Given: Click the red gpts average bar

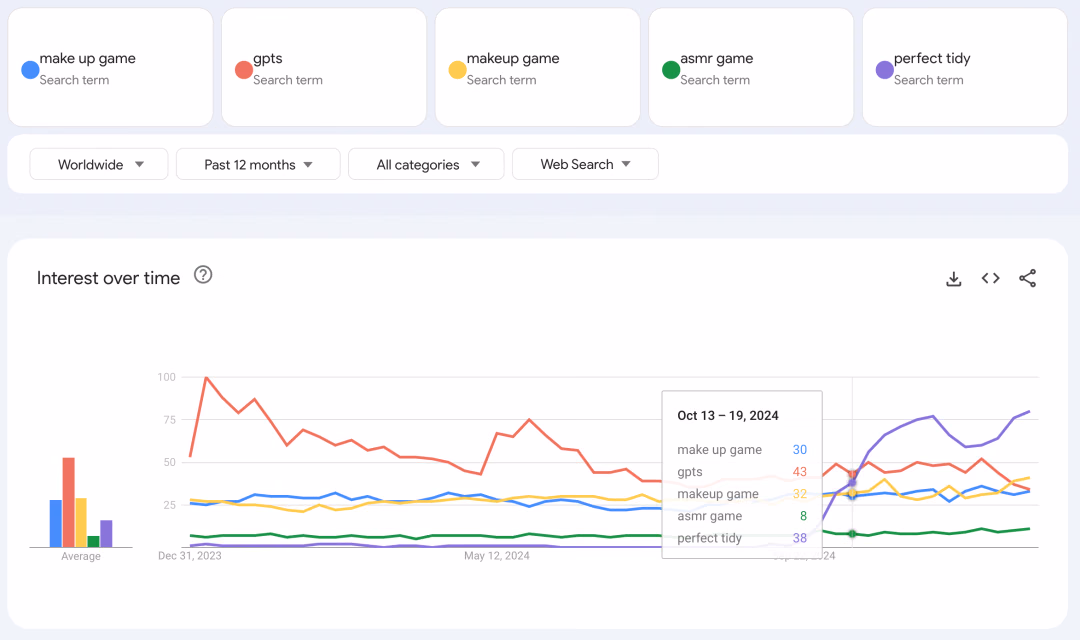Looking at the screenshot, I should click(68, 502).
